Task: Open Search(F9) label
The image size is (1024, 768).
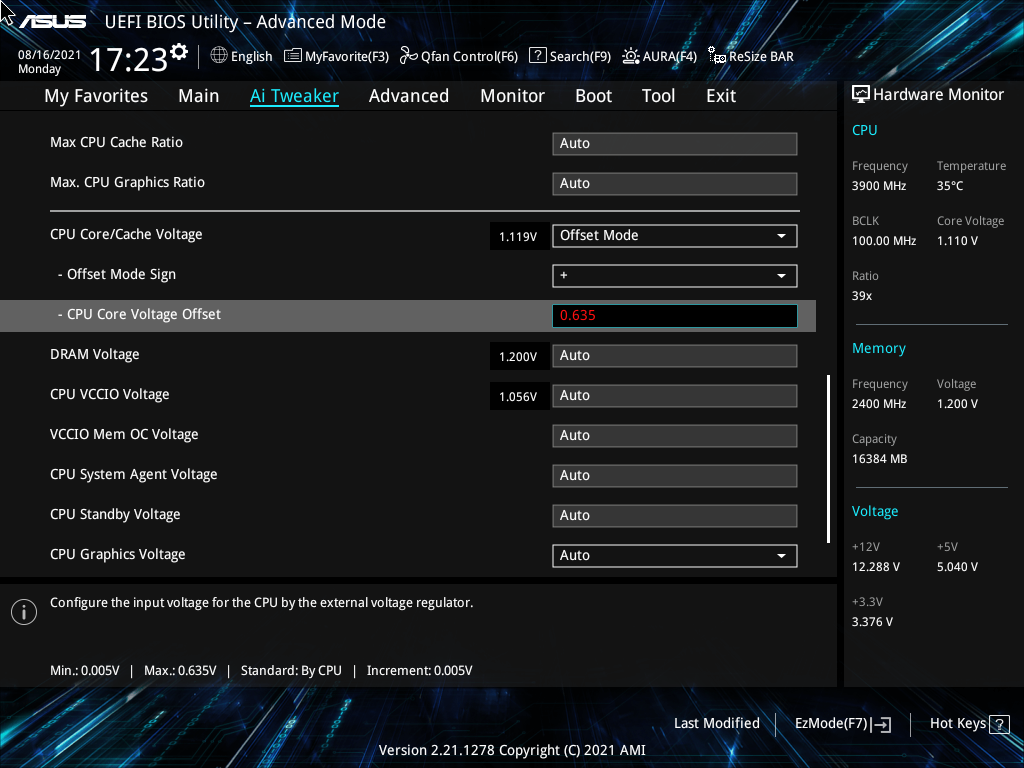Action: 580,57
